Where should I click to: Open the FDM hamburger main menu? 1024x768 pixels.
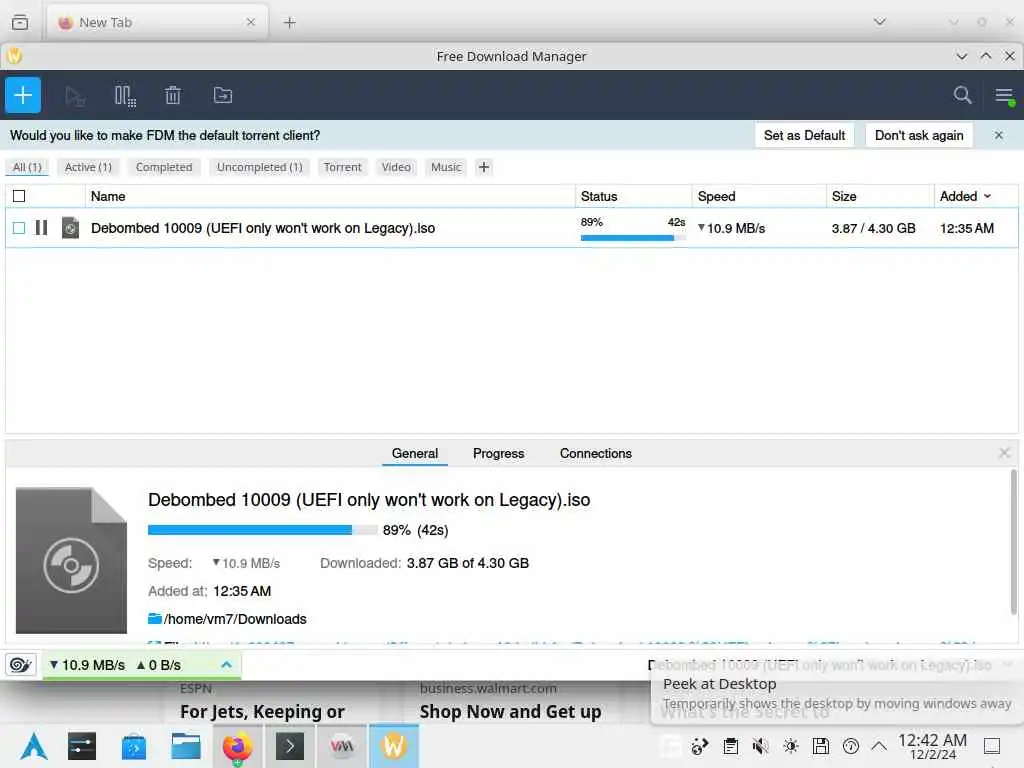click(1004, 96)
